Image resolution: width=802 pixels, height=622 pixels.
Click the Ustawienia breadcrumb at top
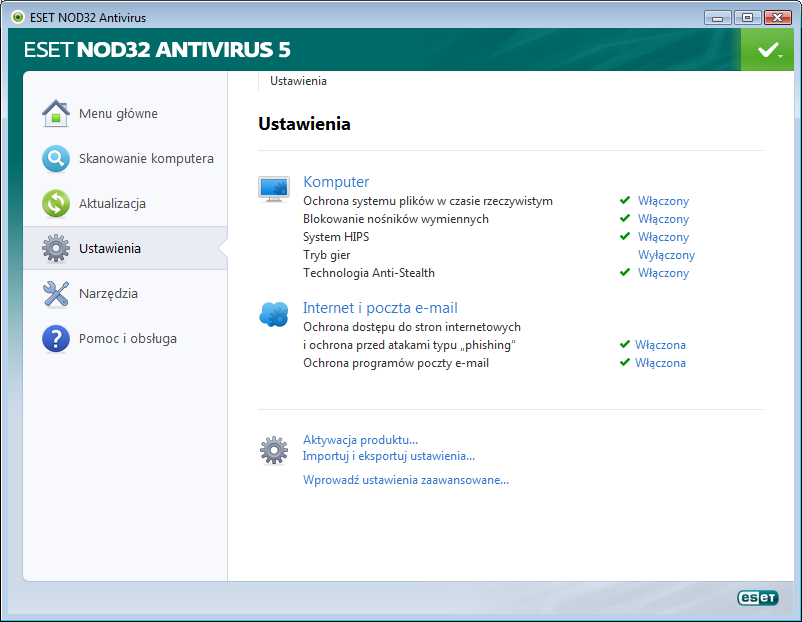pos(298,81)
